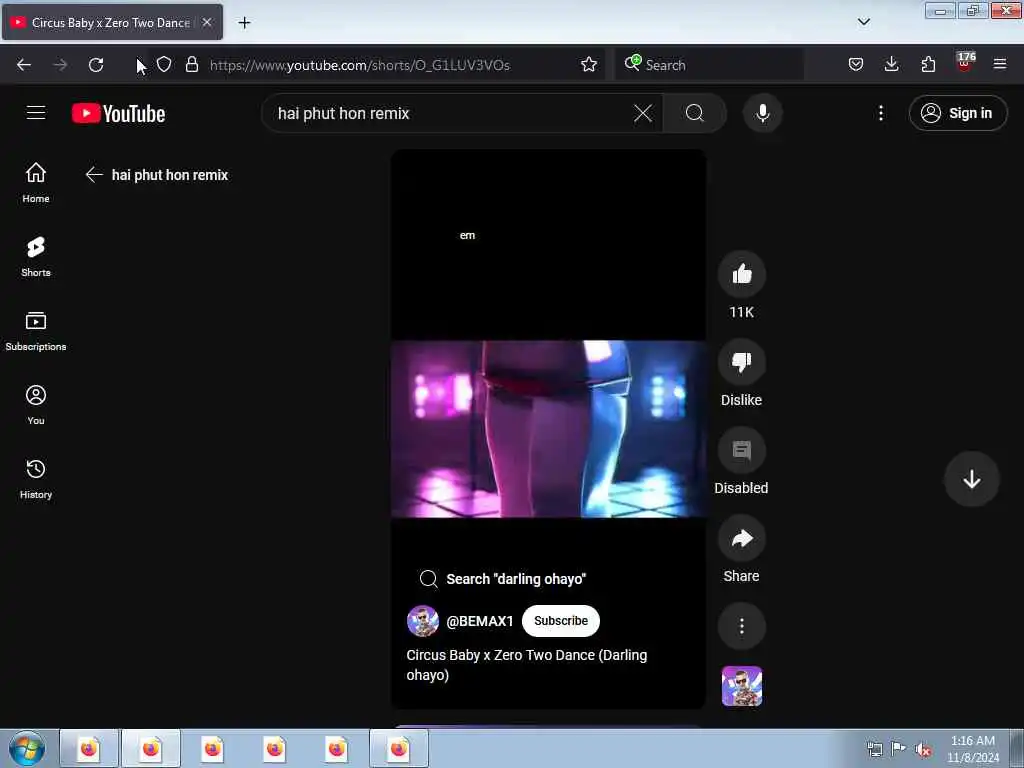Open the sound thumbnail below the actions
Viewport: 1024px width, 768px height.
pos(741,686)
